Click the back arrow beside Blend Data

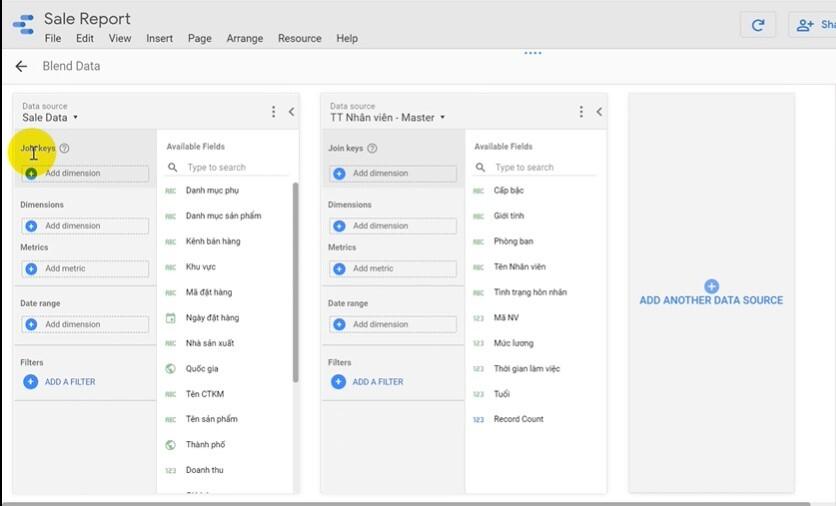pos(21,66)
